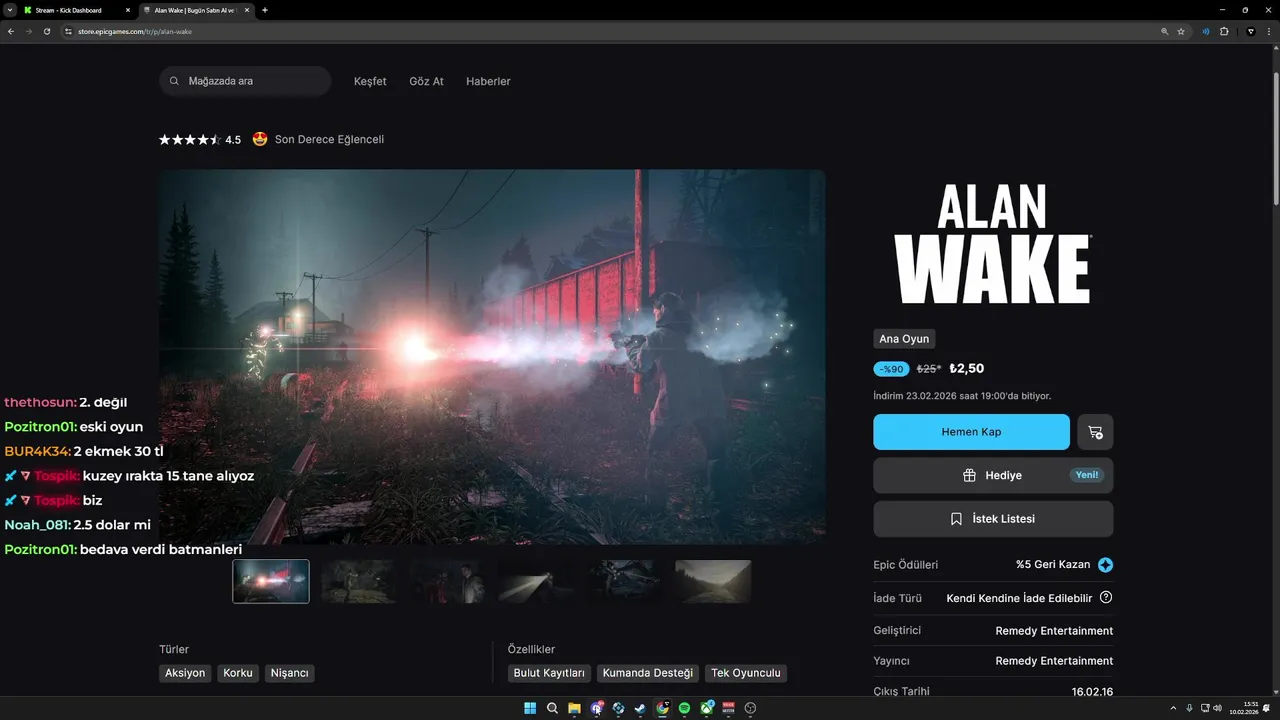
Task: Click the -%90 discount badge
Action: [891, 369]
